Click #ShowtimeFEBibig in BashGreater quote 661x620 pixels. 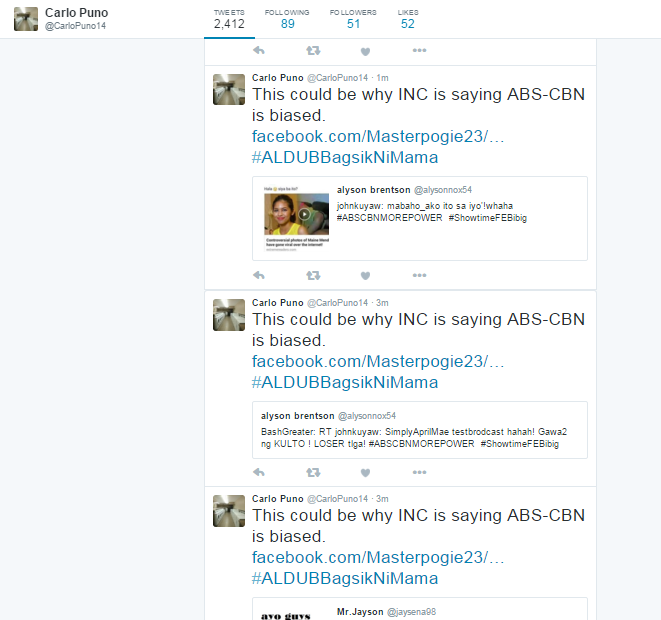[520, 444]
